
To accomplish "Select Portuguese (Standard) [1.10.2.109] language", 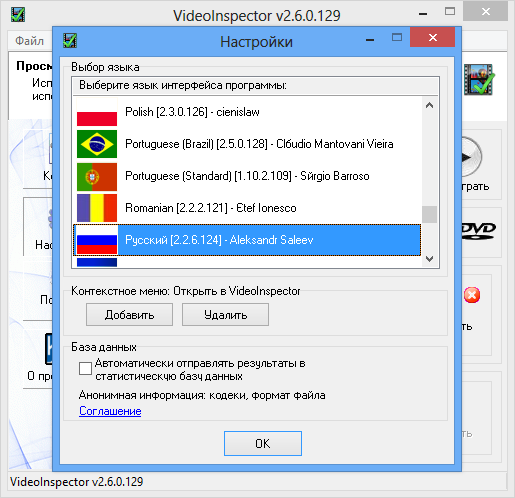I will 247,176.
